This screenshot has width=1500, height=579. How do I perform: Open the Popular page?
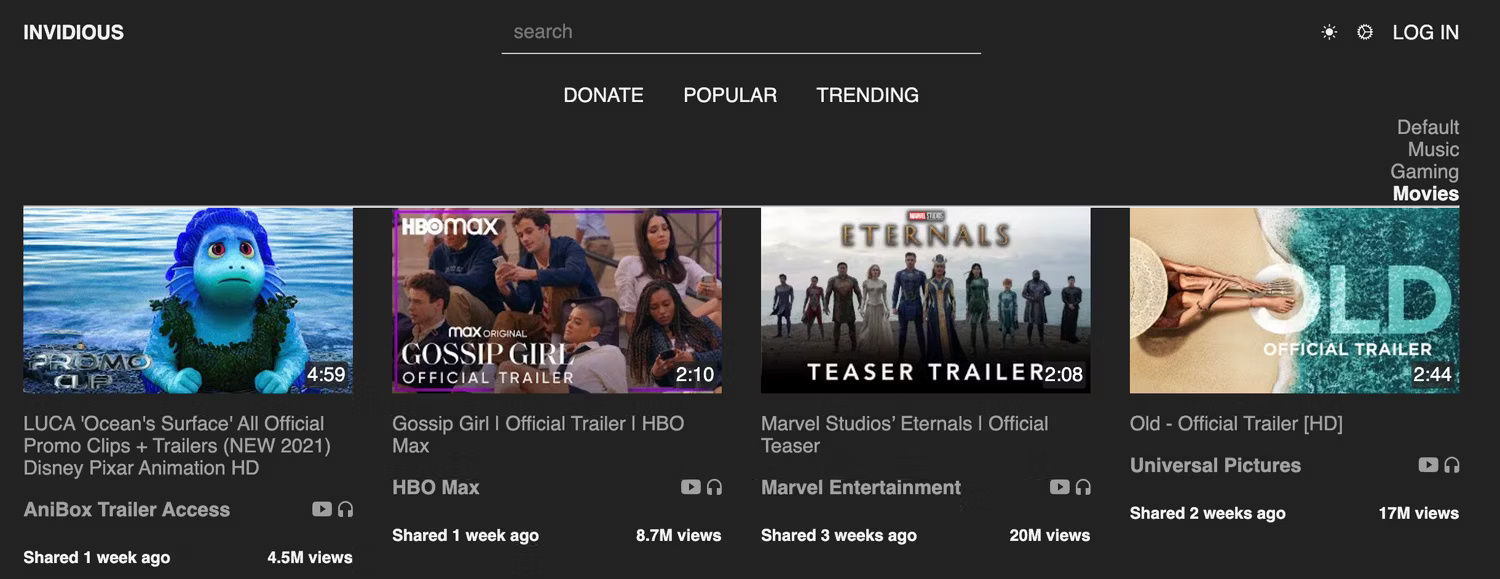(x=730, y=95)
